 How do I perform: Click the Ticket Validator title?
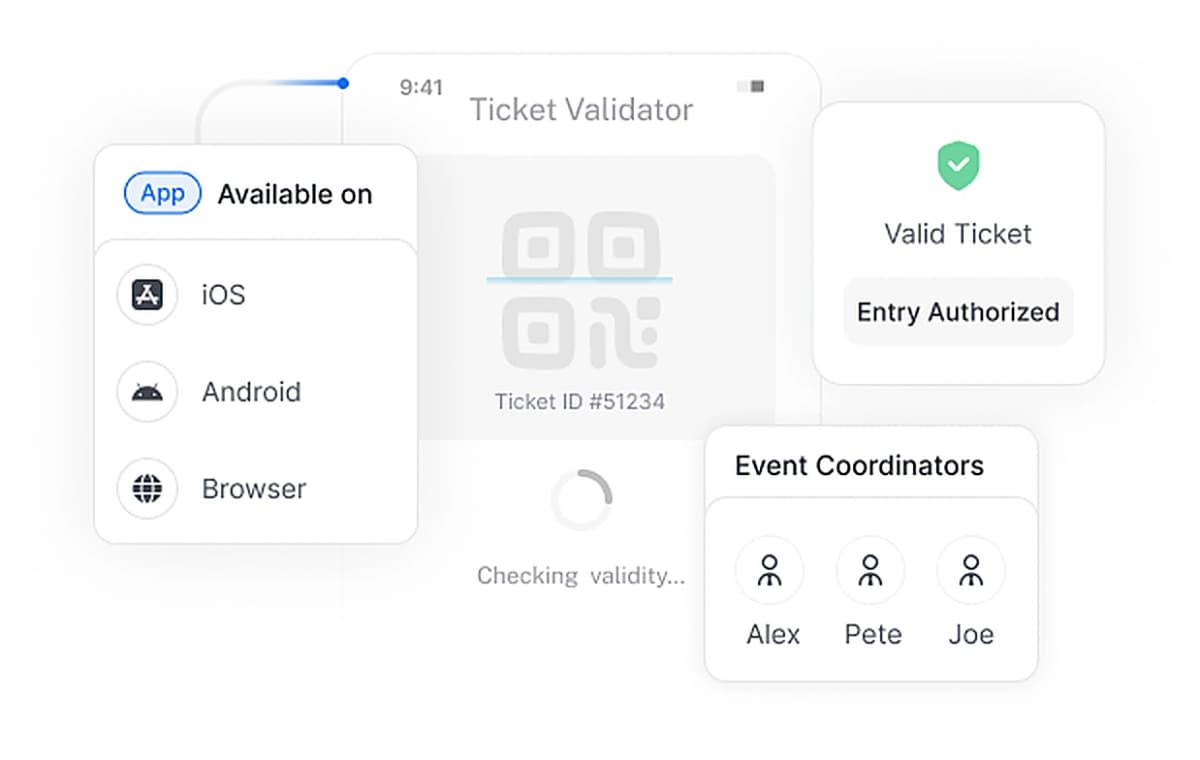(x=581, y=110)
